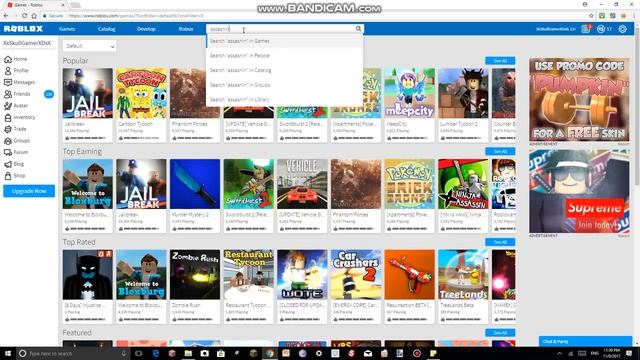This screenshot has height=360, width=640.
Task: Click Windows taskbar search box
Action: (x=73, y=353)
